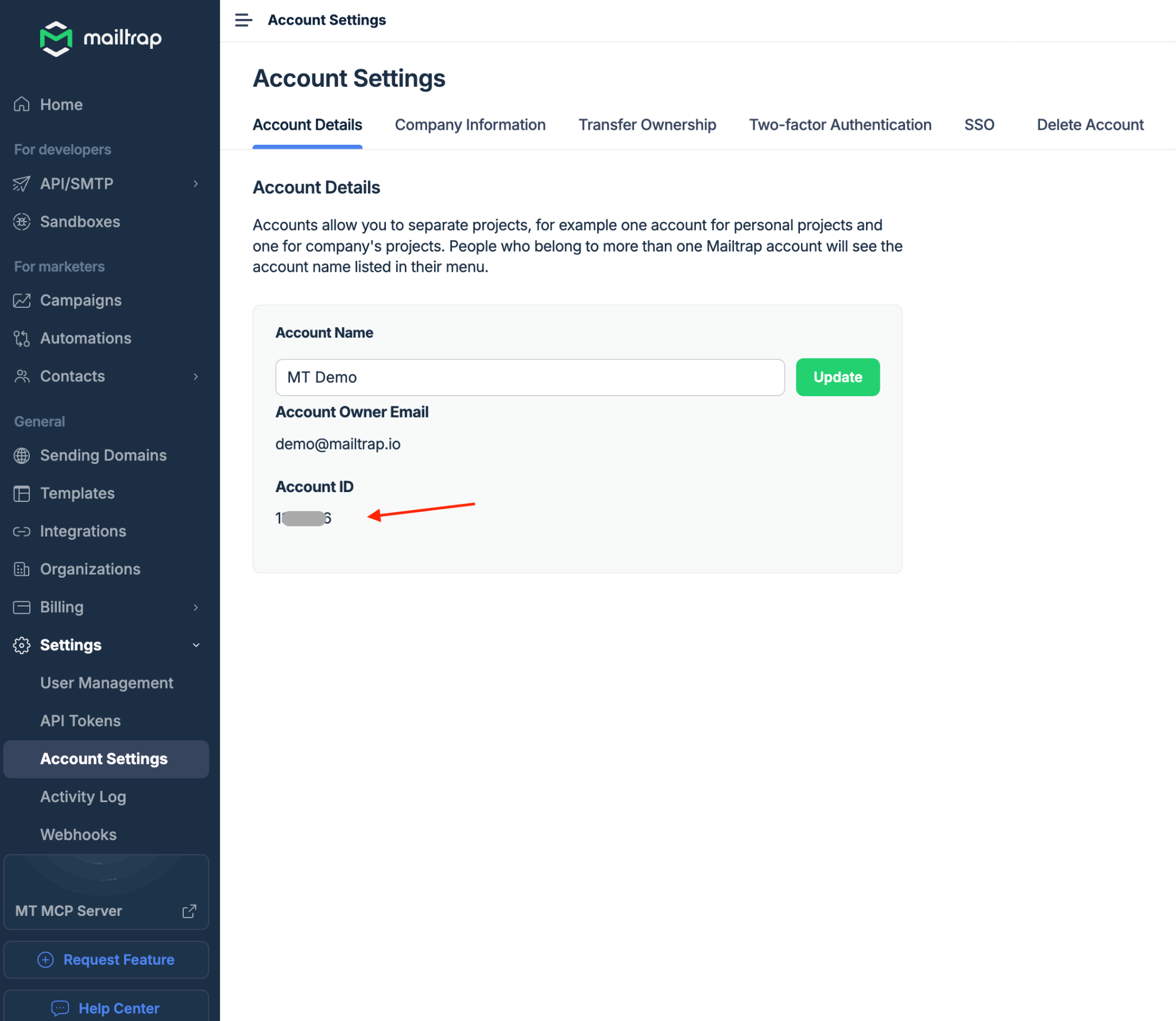Screen dimensions: 1176x1021
Task: Open MT MCP Server external link icon
Action: tap(189, 911)
